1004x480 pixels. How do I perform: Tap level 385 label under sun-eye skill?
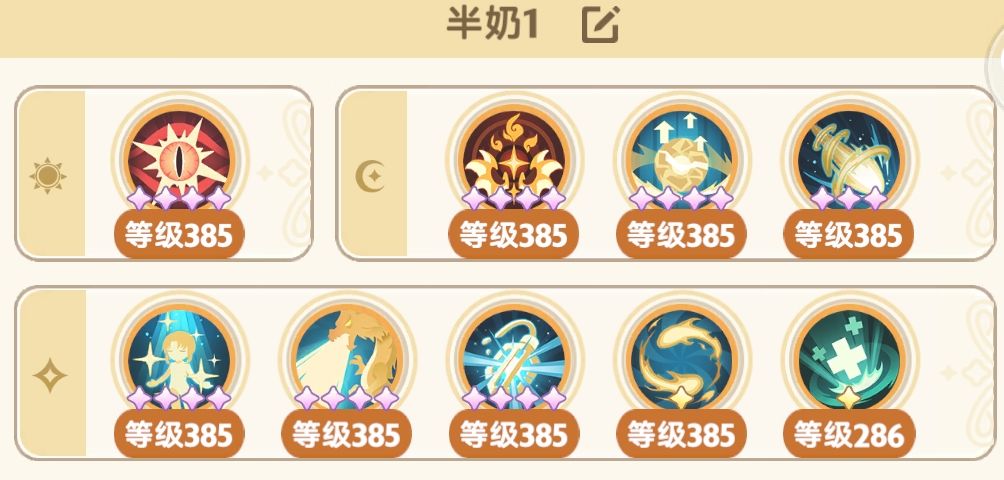point(179,235)
